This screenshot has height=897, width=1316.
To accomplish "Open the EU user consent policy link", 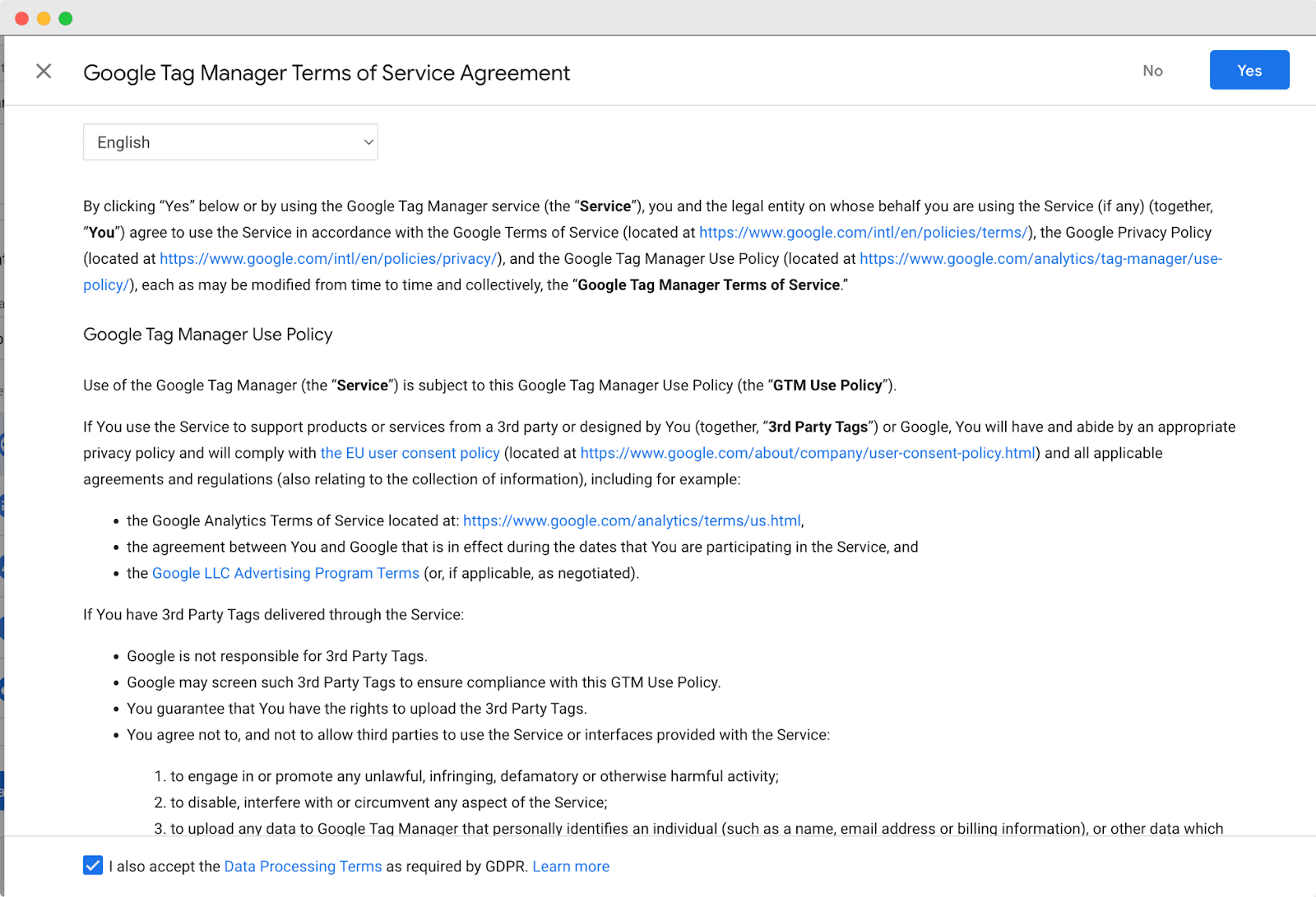I will (410, 453).
